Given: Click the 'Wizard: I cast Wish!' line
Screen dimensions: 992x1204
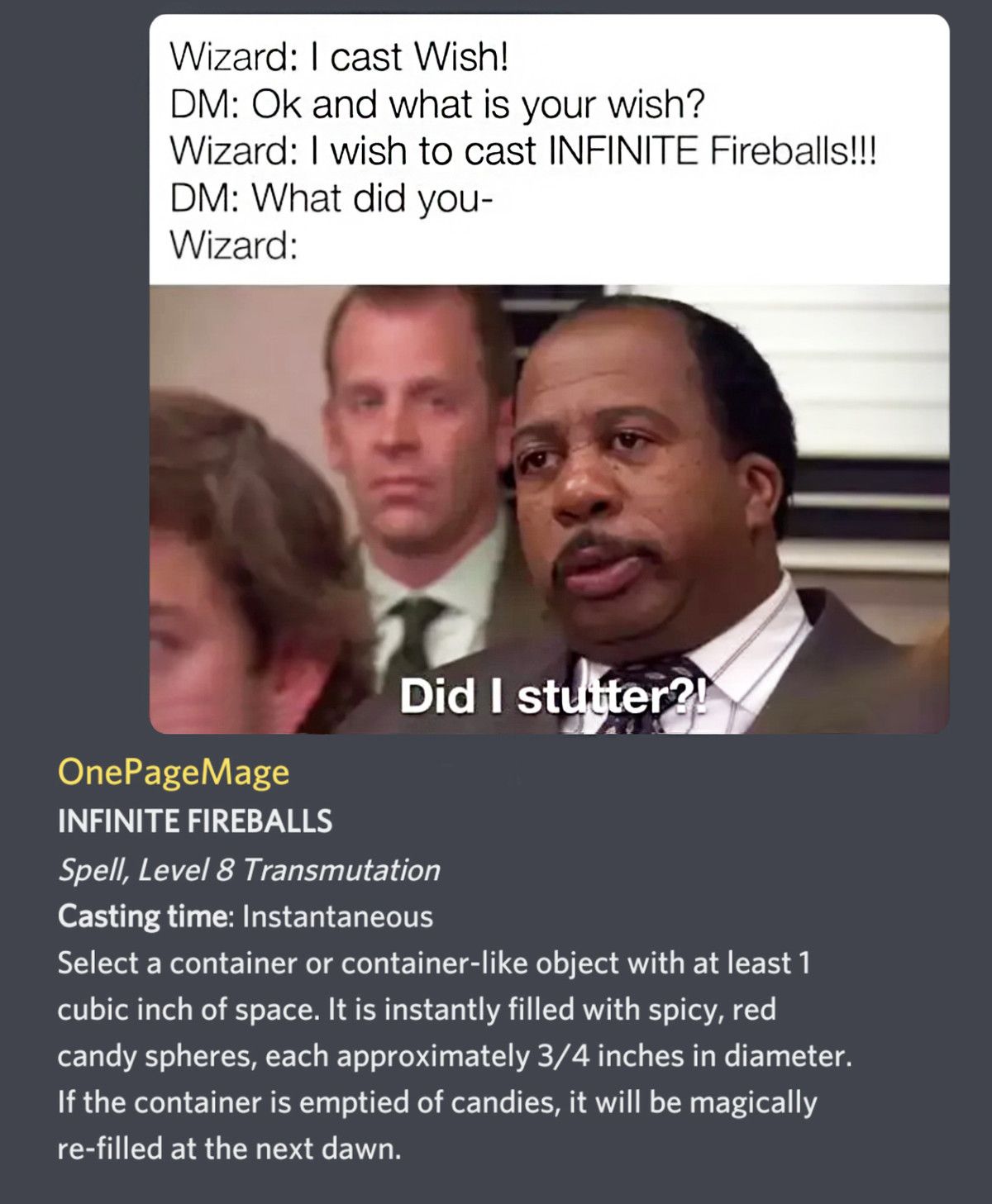Looking at the screenshot, I should point(339,57).
